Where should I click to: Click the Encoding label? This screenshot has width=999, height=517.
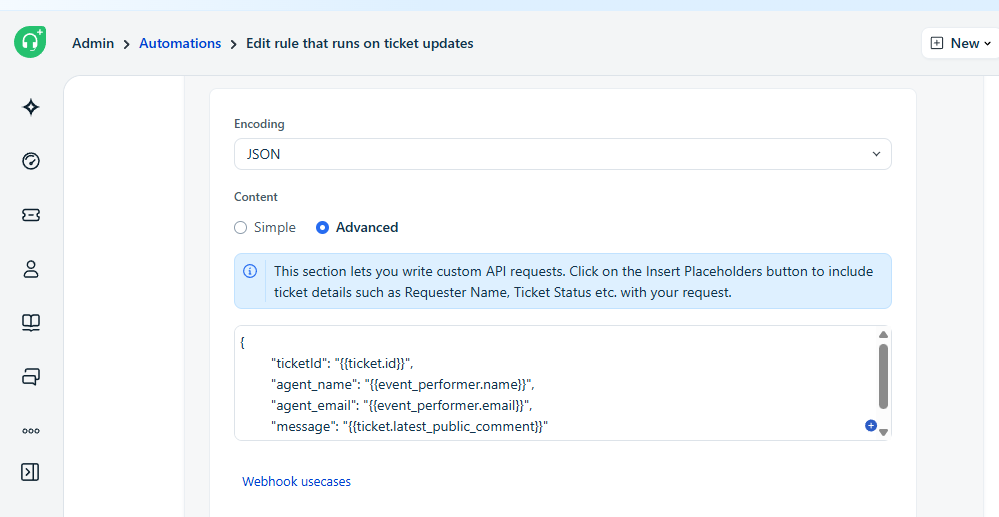[259, 124]
